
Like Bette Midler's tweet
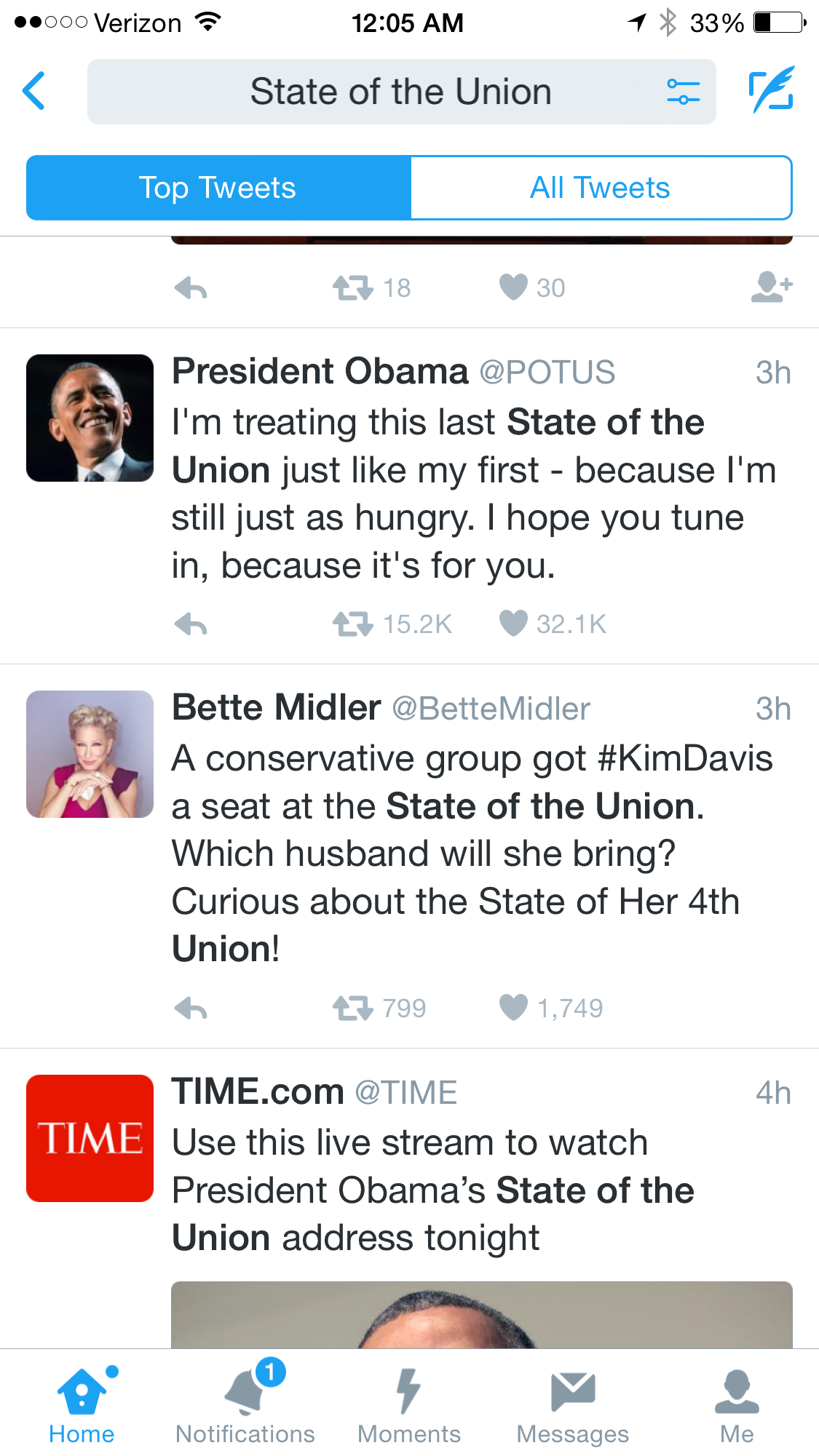513,1008
